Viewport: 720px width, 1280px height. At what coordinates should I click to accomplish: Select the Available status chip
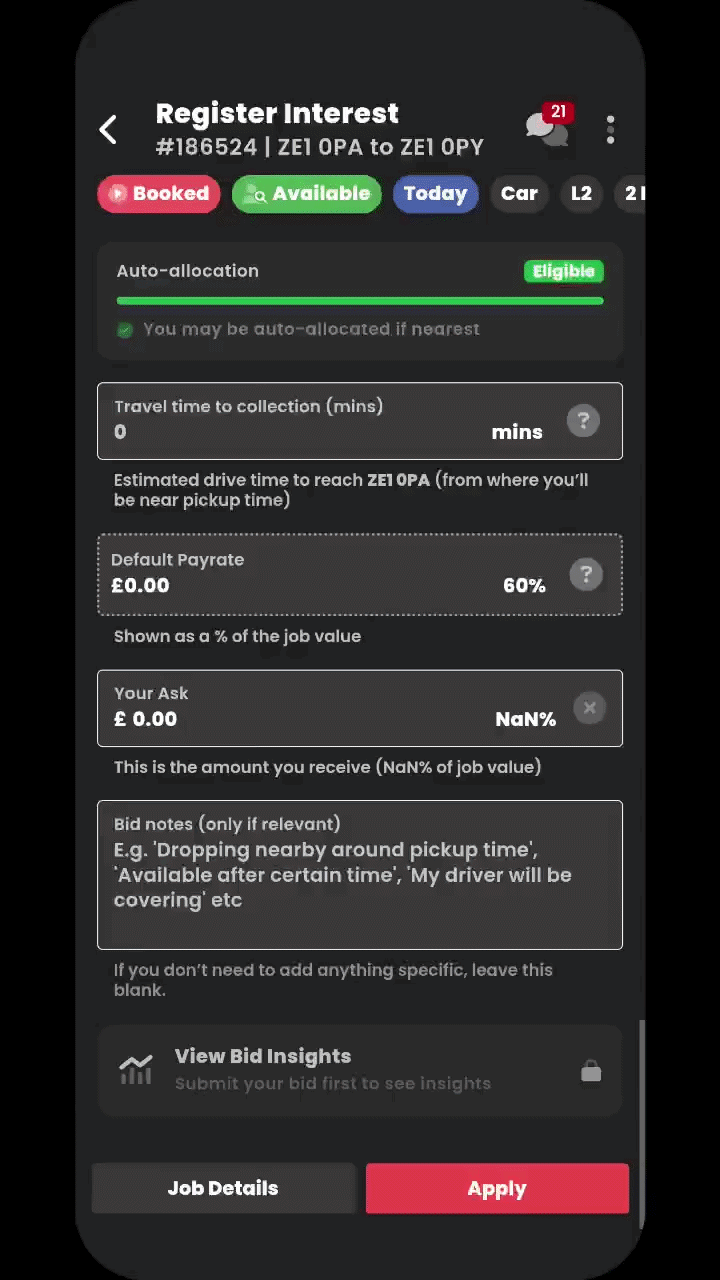click(x=307, y=194)
